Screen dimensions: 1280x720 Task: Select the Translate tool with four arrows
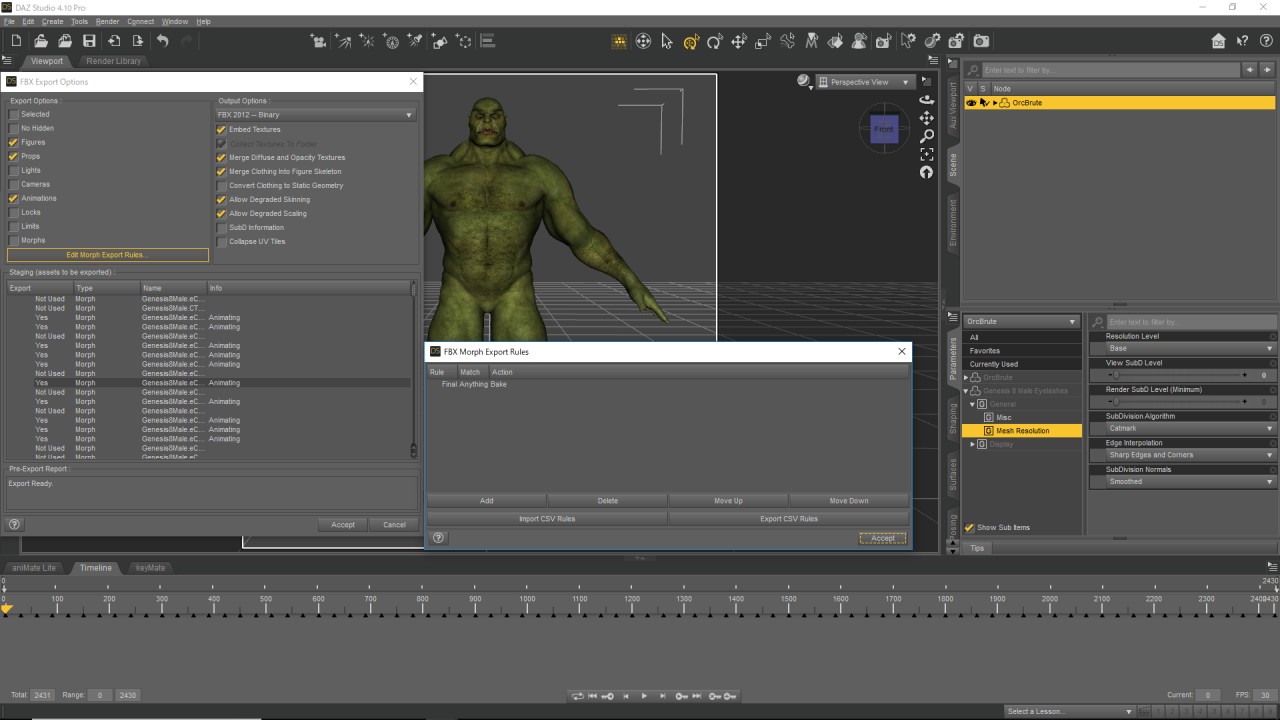point(739,41)
